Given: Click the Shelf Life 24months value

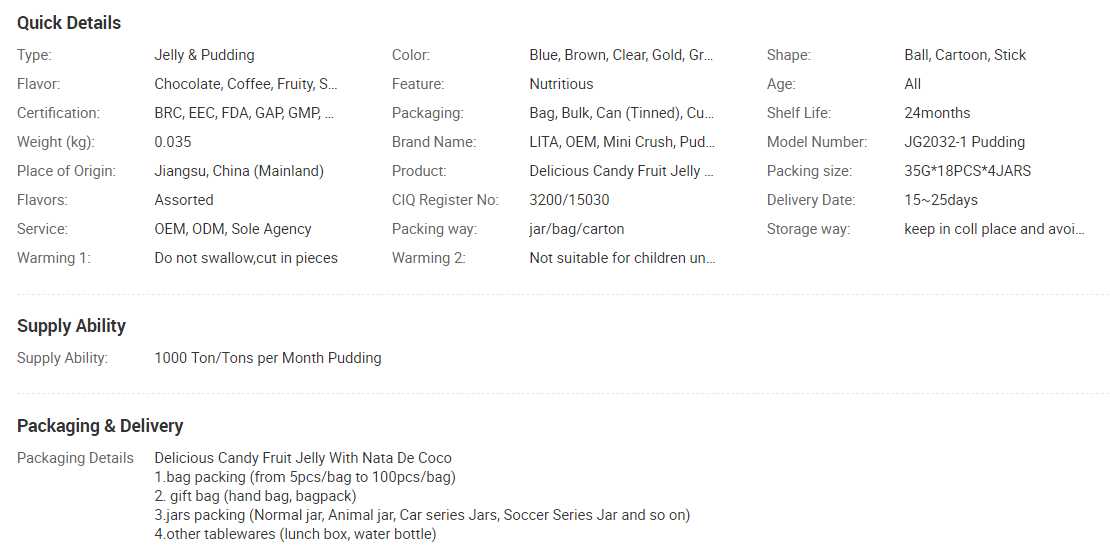Looking at the screenshot, I should point(937,113).
